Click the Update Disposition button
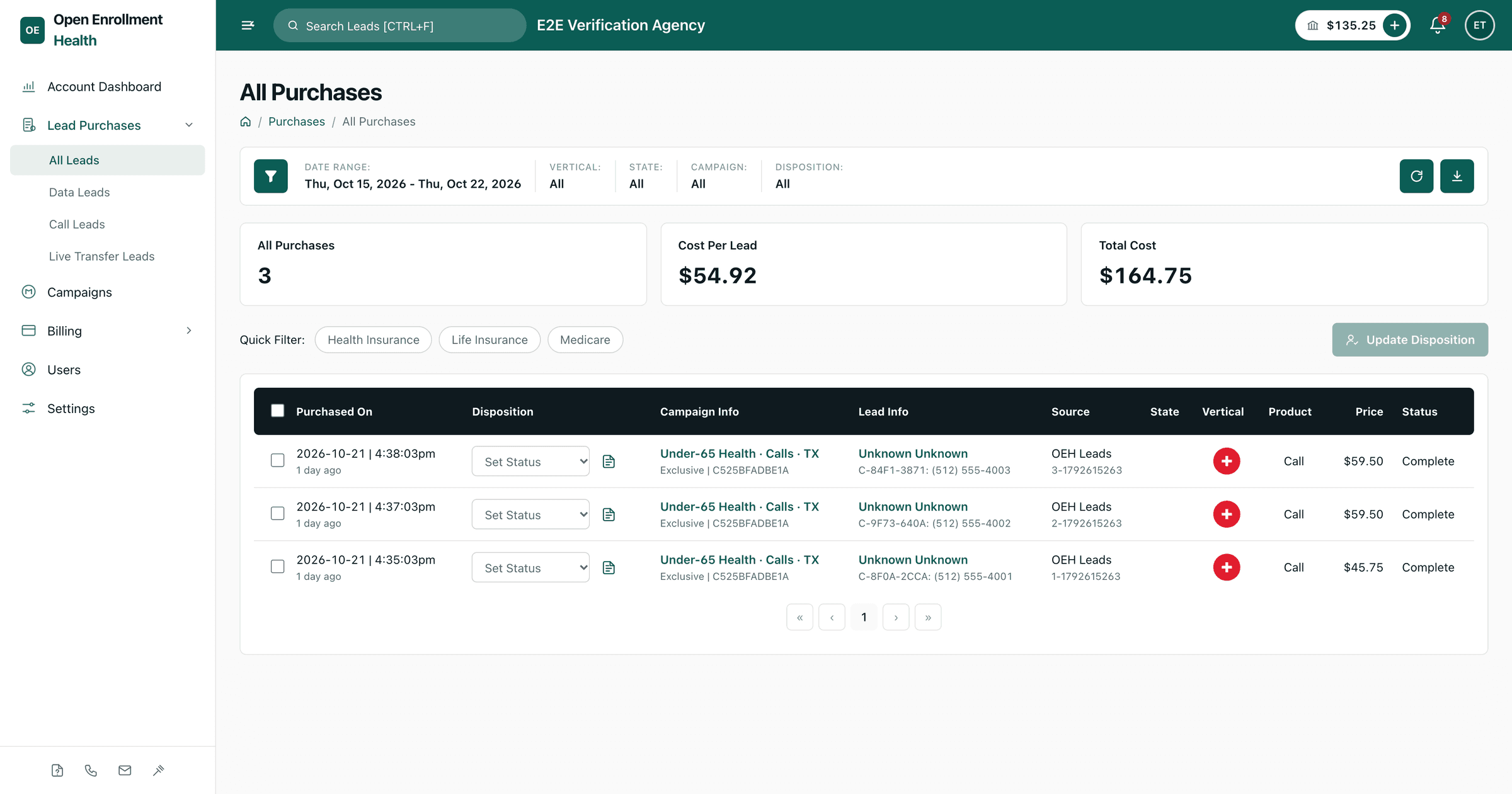 click(1410, 339)
